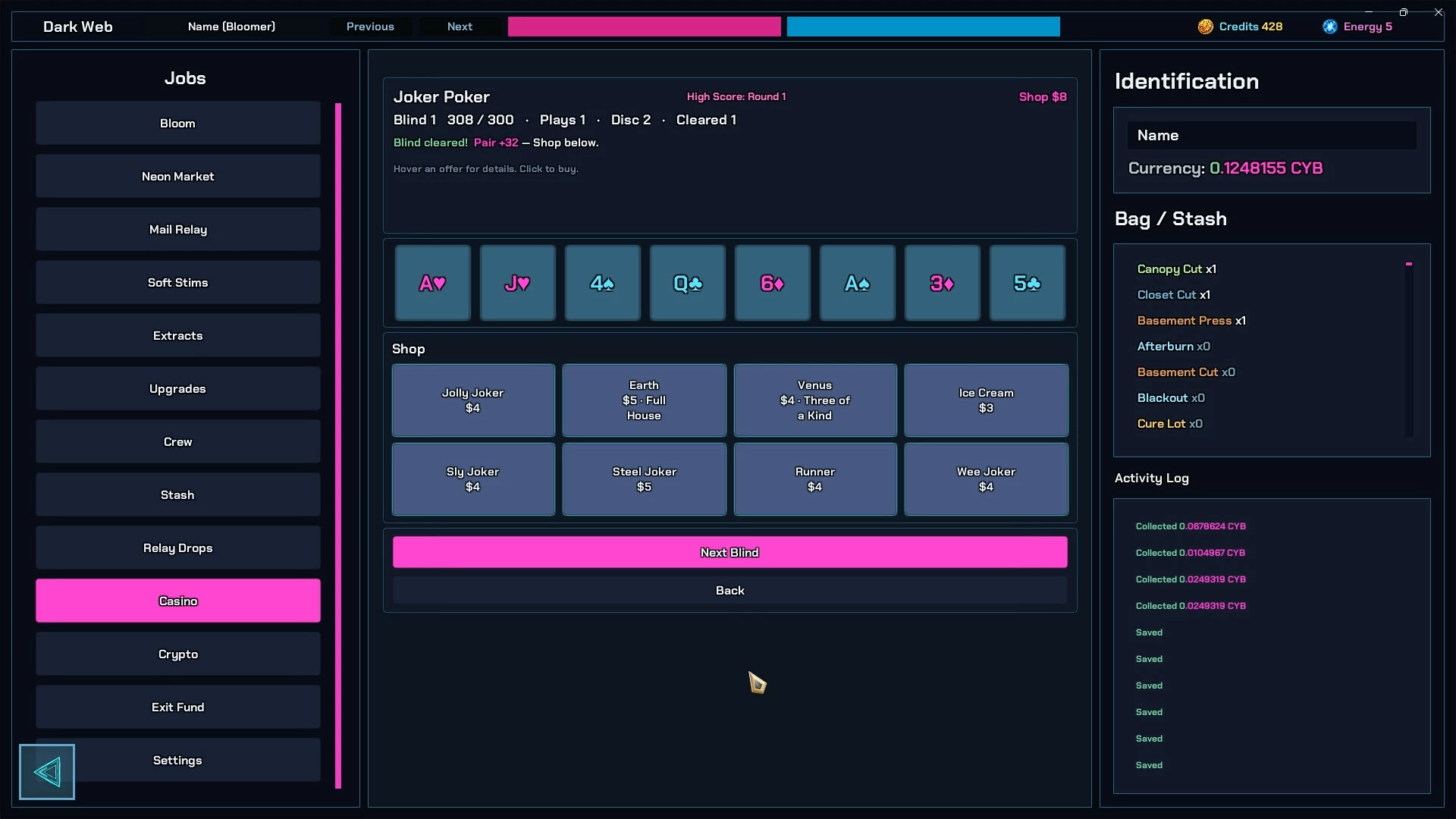This screenshot has height=819, width=1456.
Task: Select the Queen of Clubs card
Action: pos(688,283)
